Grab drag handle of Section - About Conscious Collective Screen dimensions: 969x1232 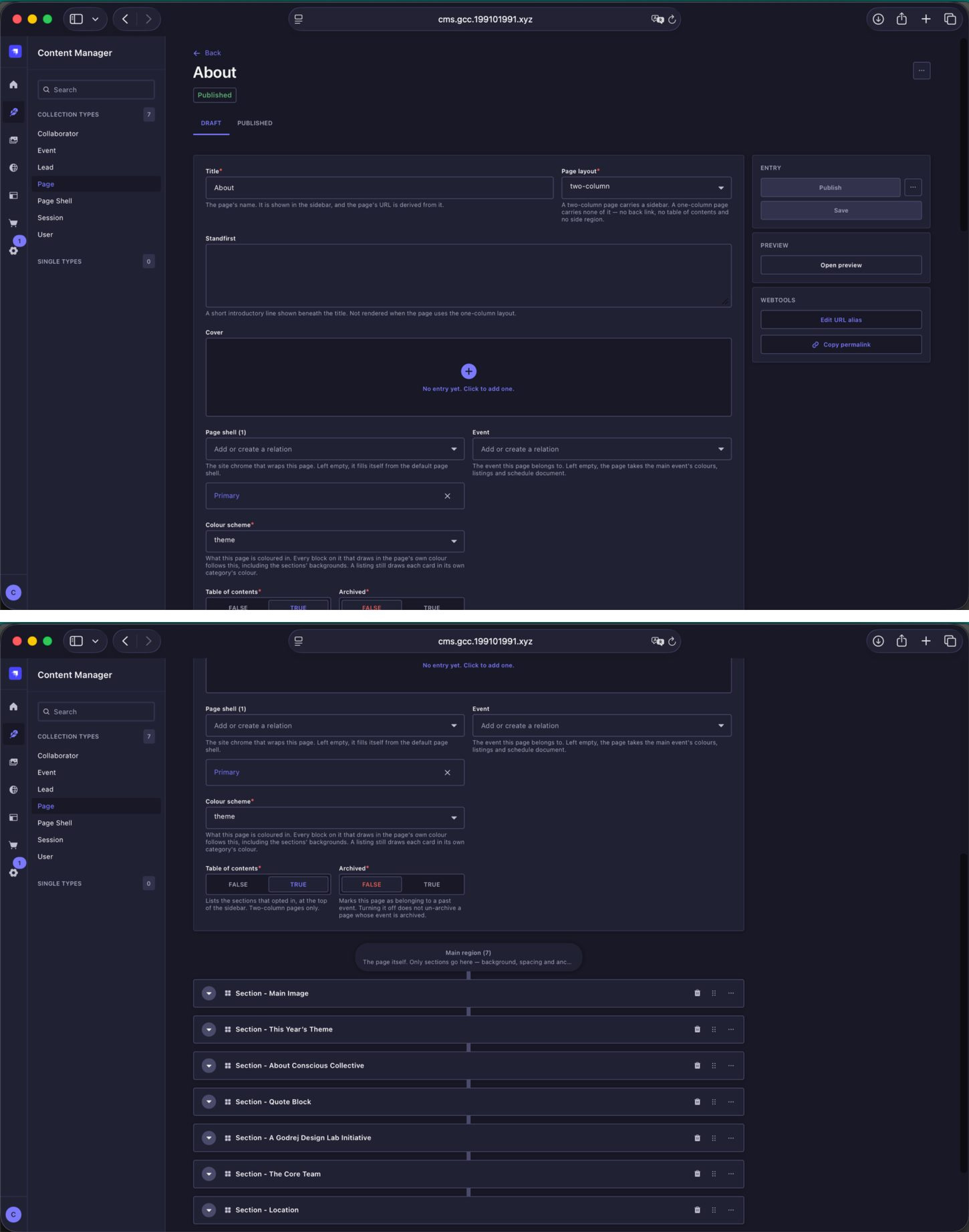[714, 1066]
